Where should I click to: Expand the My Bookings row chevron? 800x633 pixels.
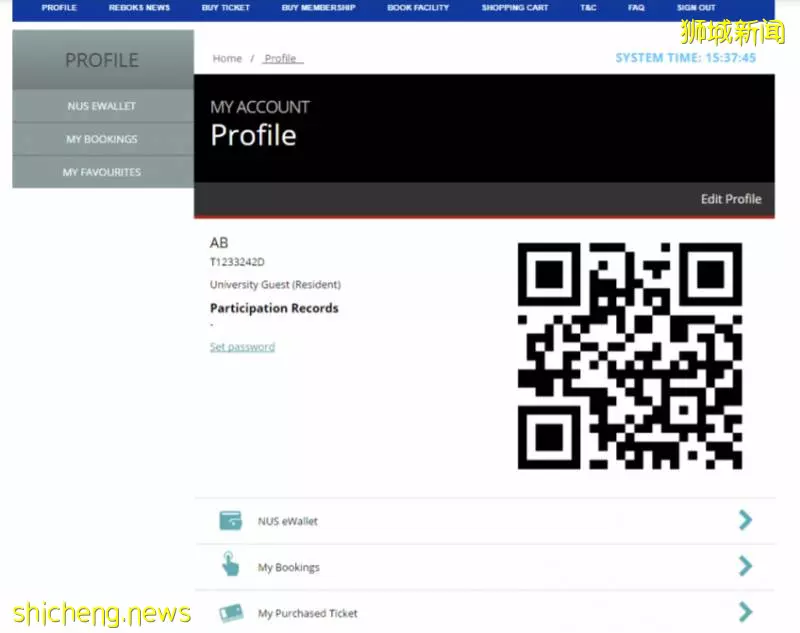745,566
